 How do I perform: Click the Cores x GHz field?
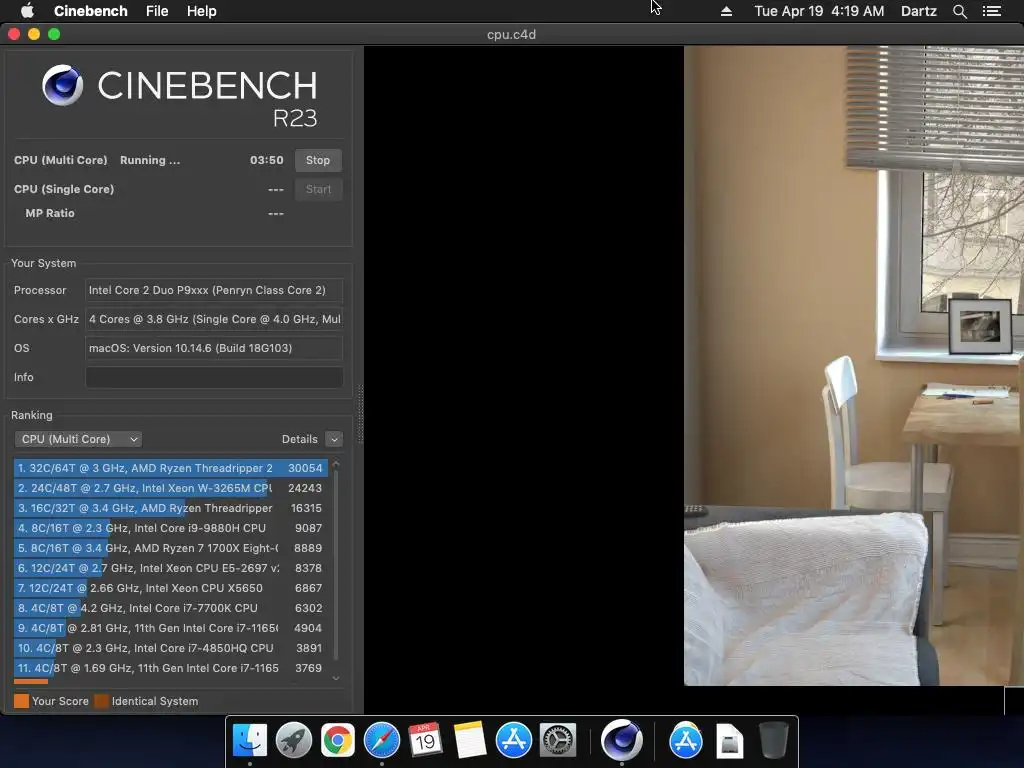214,319
